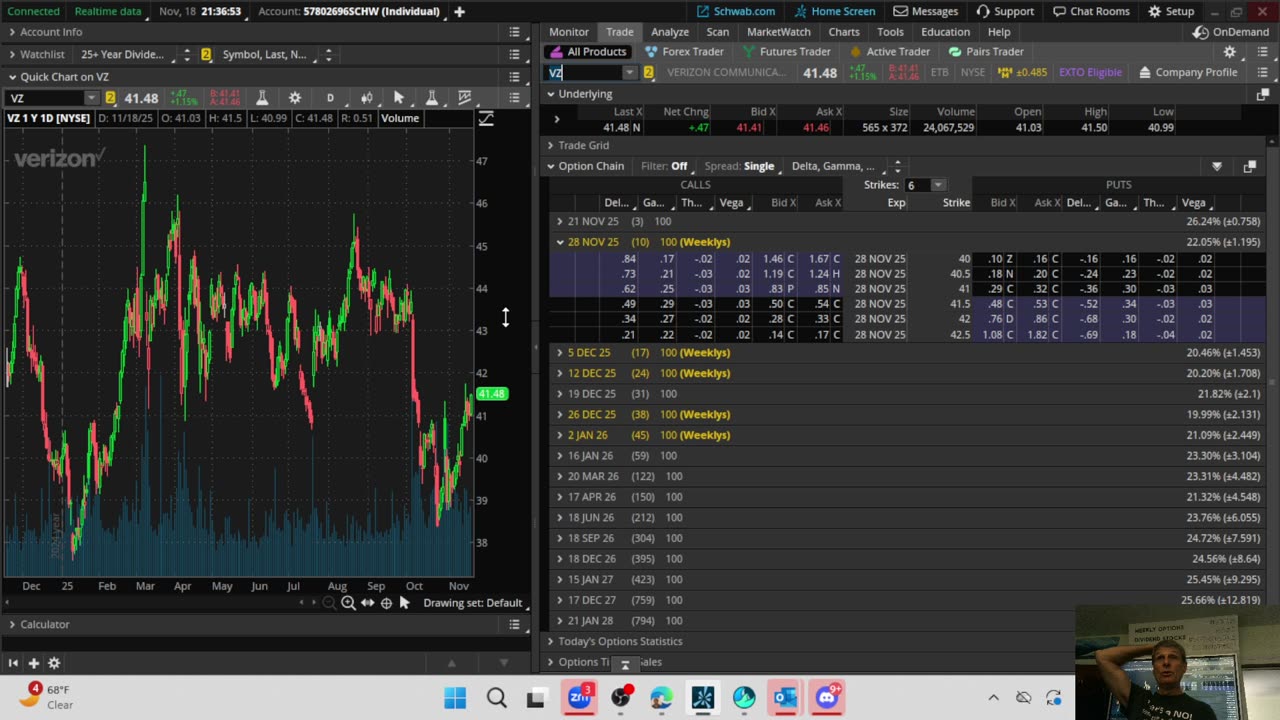
Task: Add a new gadget with plus icon at bottom left
Action: pos(33,663)
